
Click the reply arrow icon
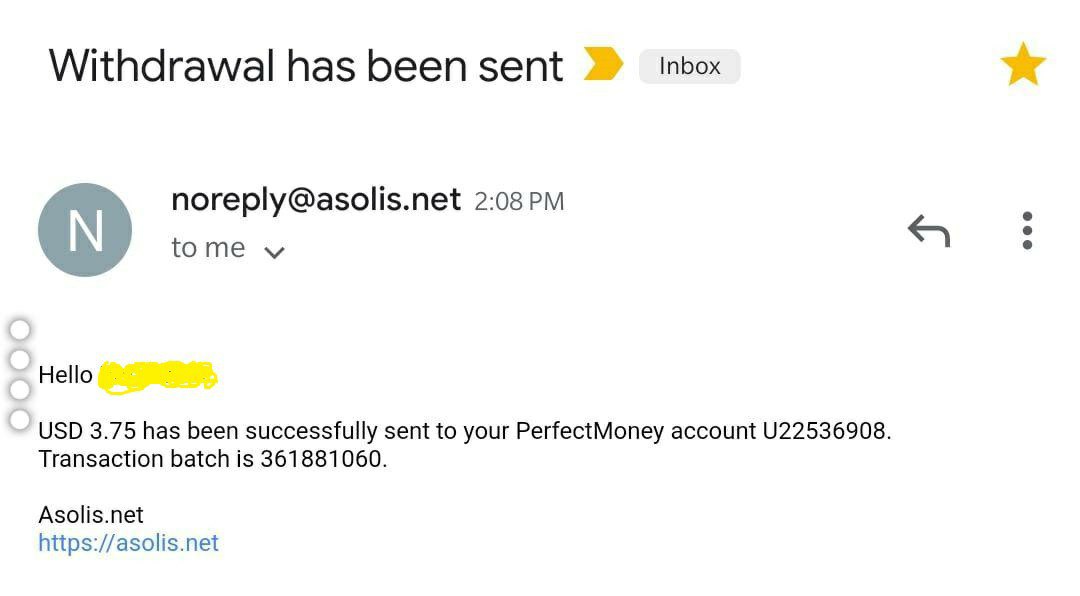click(928, 231)
